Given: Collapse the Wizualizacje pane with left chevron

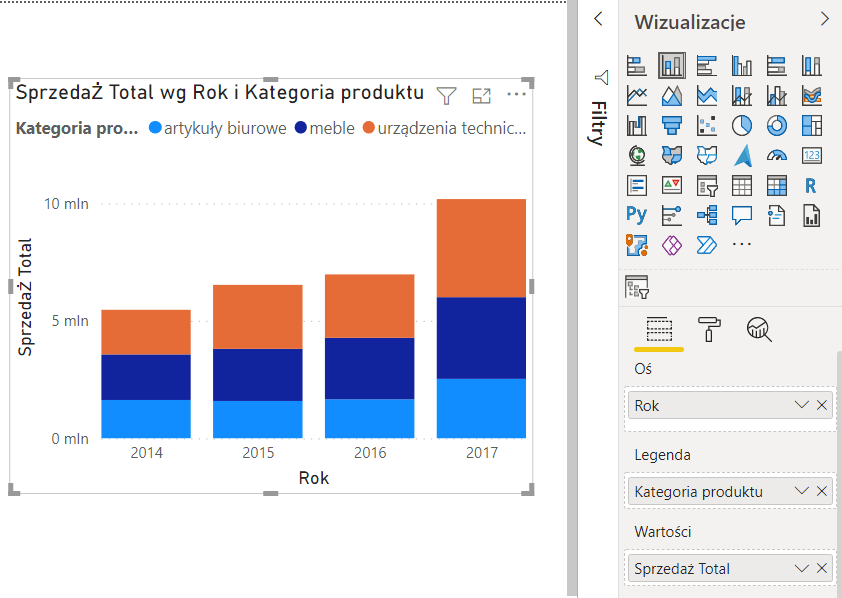Looking at the screenshot, I should click(599, 19).
